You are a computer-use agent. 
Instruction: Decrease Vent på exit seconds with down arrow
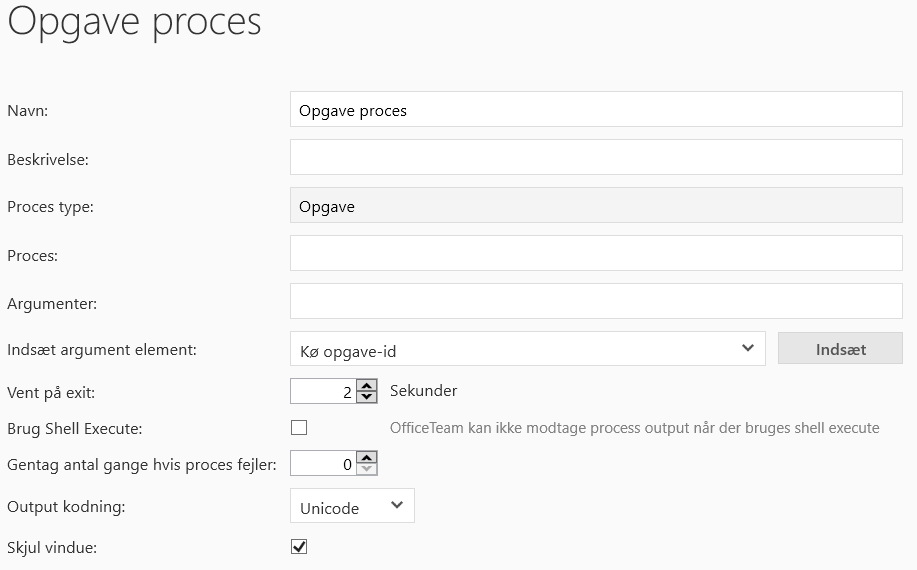[367, 397]
